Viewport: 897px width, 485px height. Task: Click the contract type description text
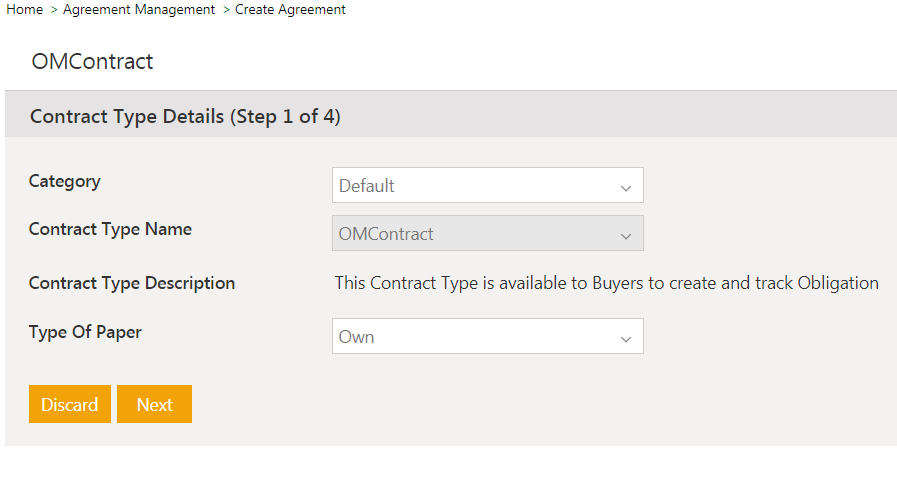coord(606,283)
